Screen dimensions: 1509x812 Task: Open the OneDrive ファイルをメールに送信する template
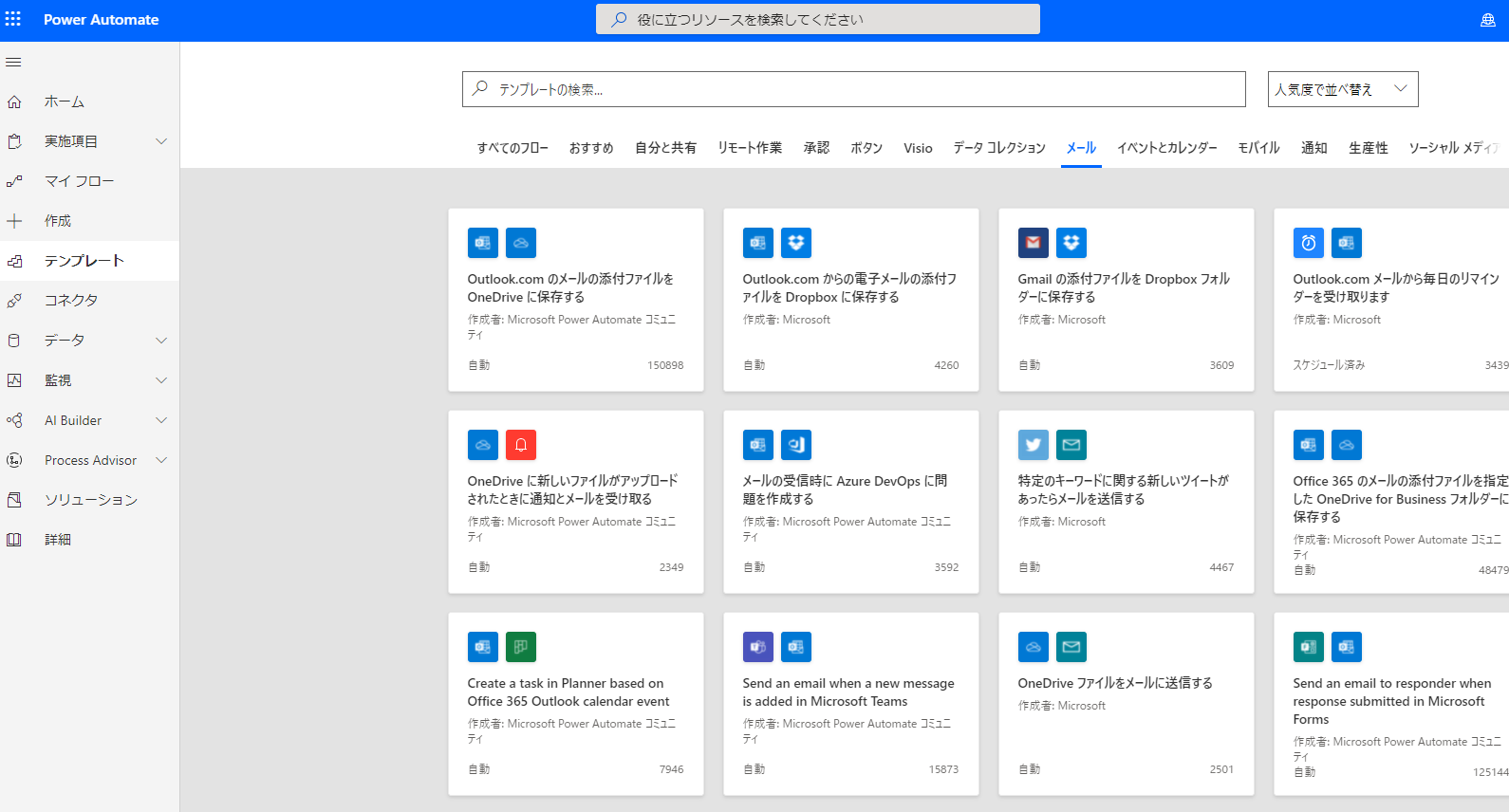click(1114, 683)
